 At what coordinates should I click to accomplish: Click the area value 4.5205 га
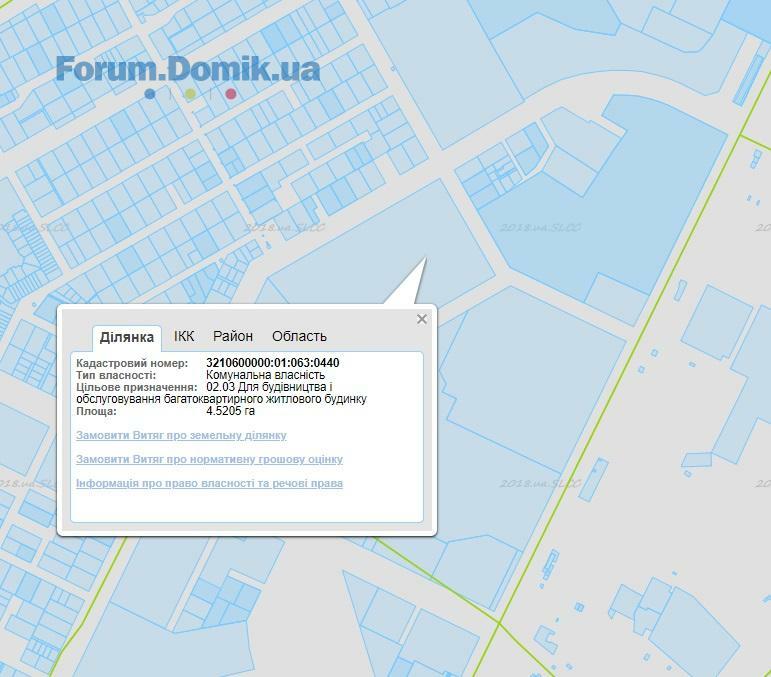(x=230, y=411)
